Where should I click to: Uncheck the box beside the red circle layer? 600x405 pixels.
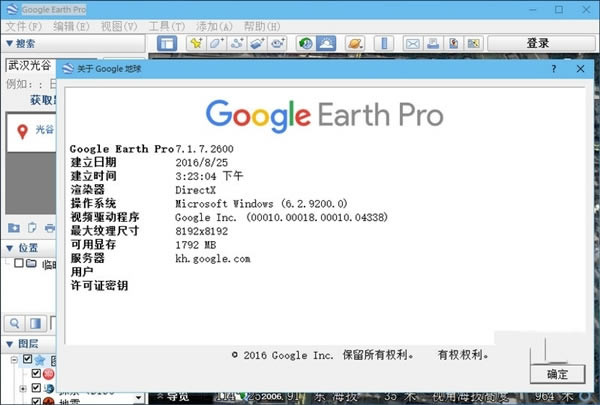point(36,373)
